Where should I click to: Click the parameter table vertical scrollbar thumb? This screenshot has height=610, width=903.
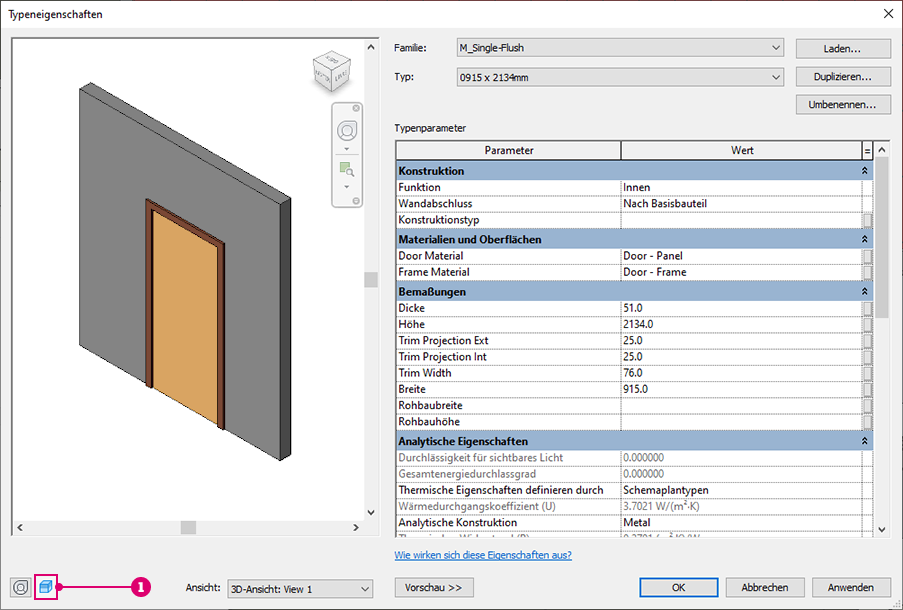point(882,238)
